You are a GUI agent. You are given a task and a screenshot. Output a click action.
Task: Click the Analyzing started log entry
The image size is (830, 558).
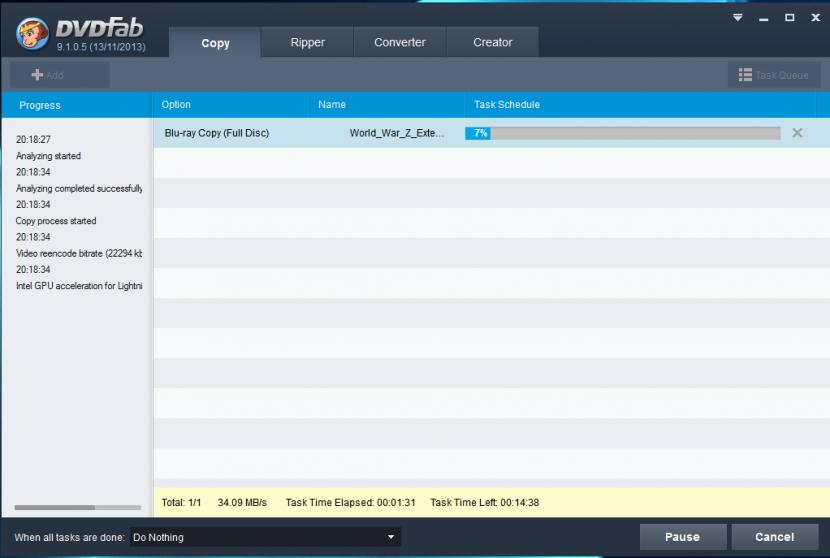pyautogui.click(x=48, y=156)
